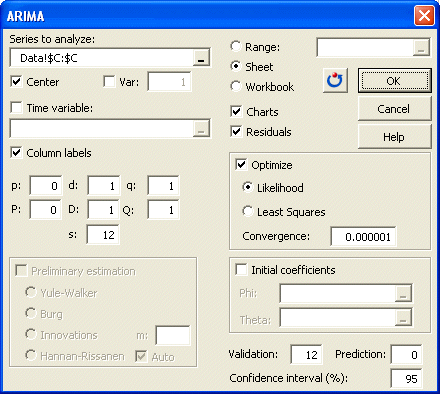
Task: Select the Sheet radio button
Action: click(236, 66)
